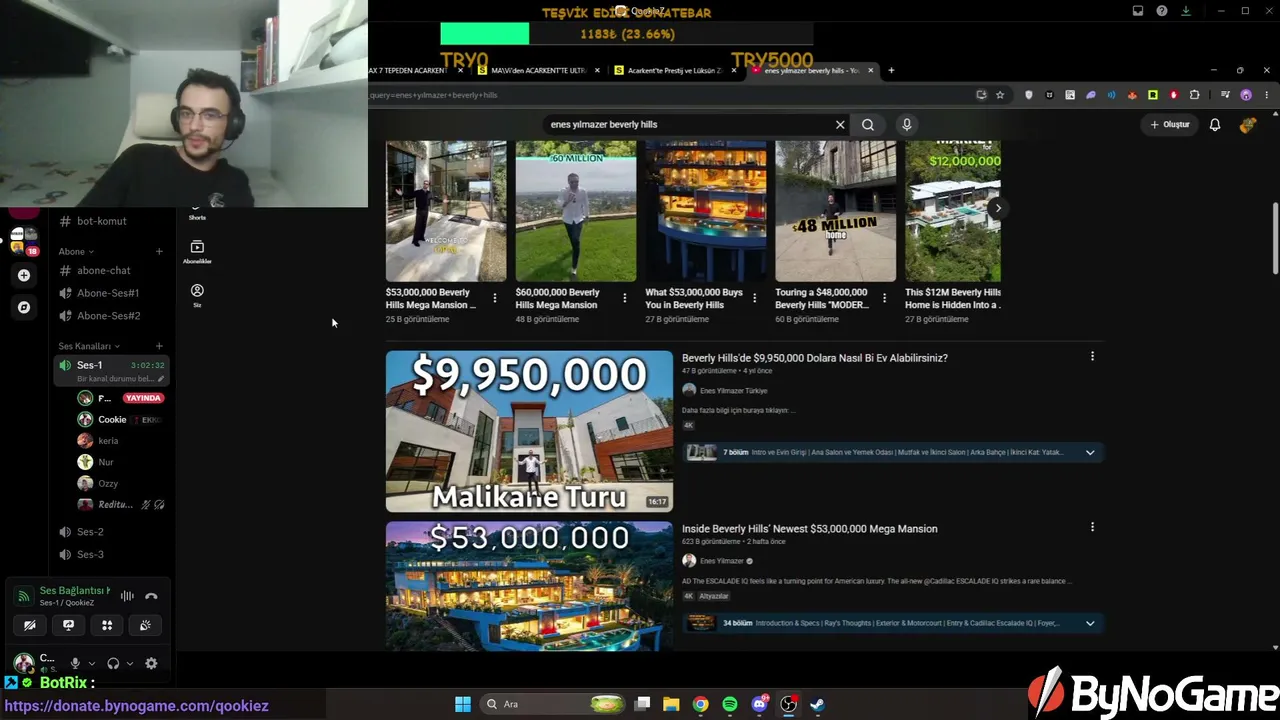Open Discord server discovery compass
The image size is (1280, 720).
pos(24,307)
